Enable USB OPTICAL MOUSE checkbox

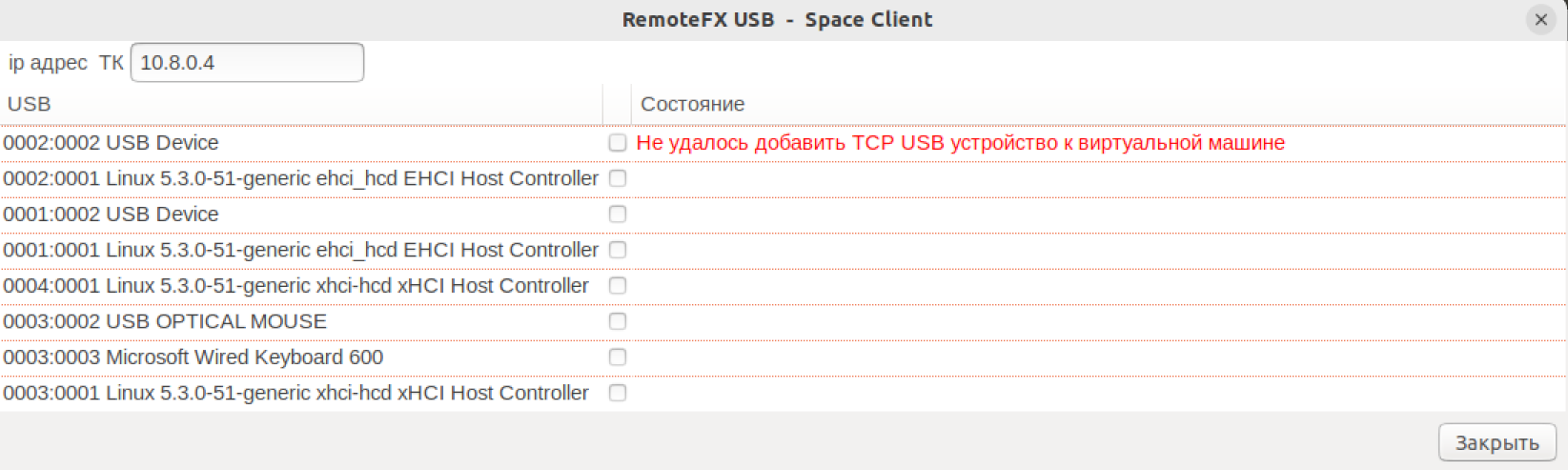pyautogui.click(x=618, y=321)
